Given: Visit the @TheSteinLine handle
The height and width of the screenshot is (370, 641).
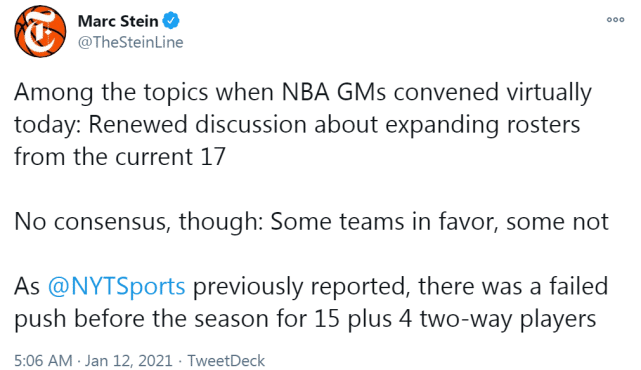Looking at the screenshot, I should point(130,42).
